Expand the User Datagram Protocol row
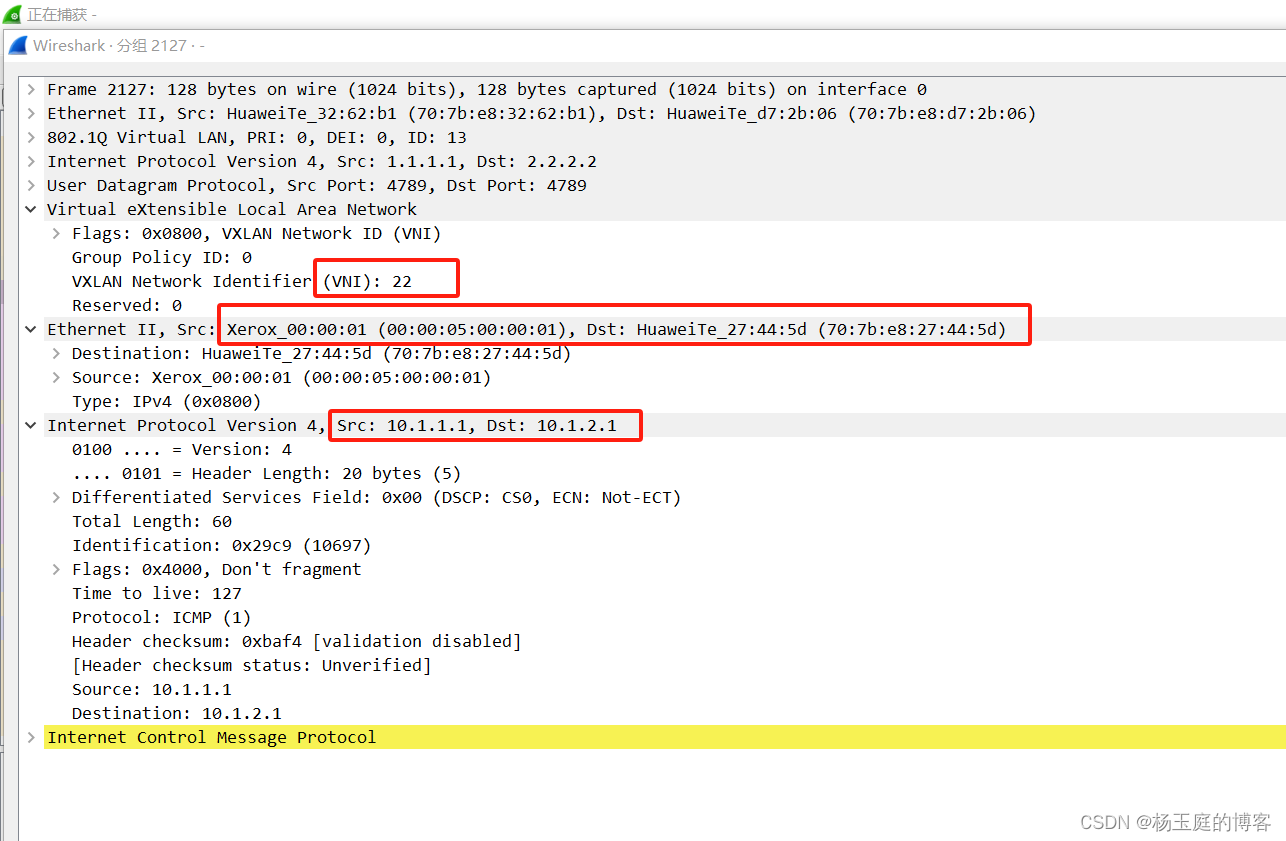 31,185
